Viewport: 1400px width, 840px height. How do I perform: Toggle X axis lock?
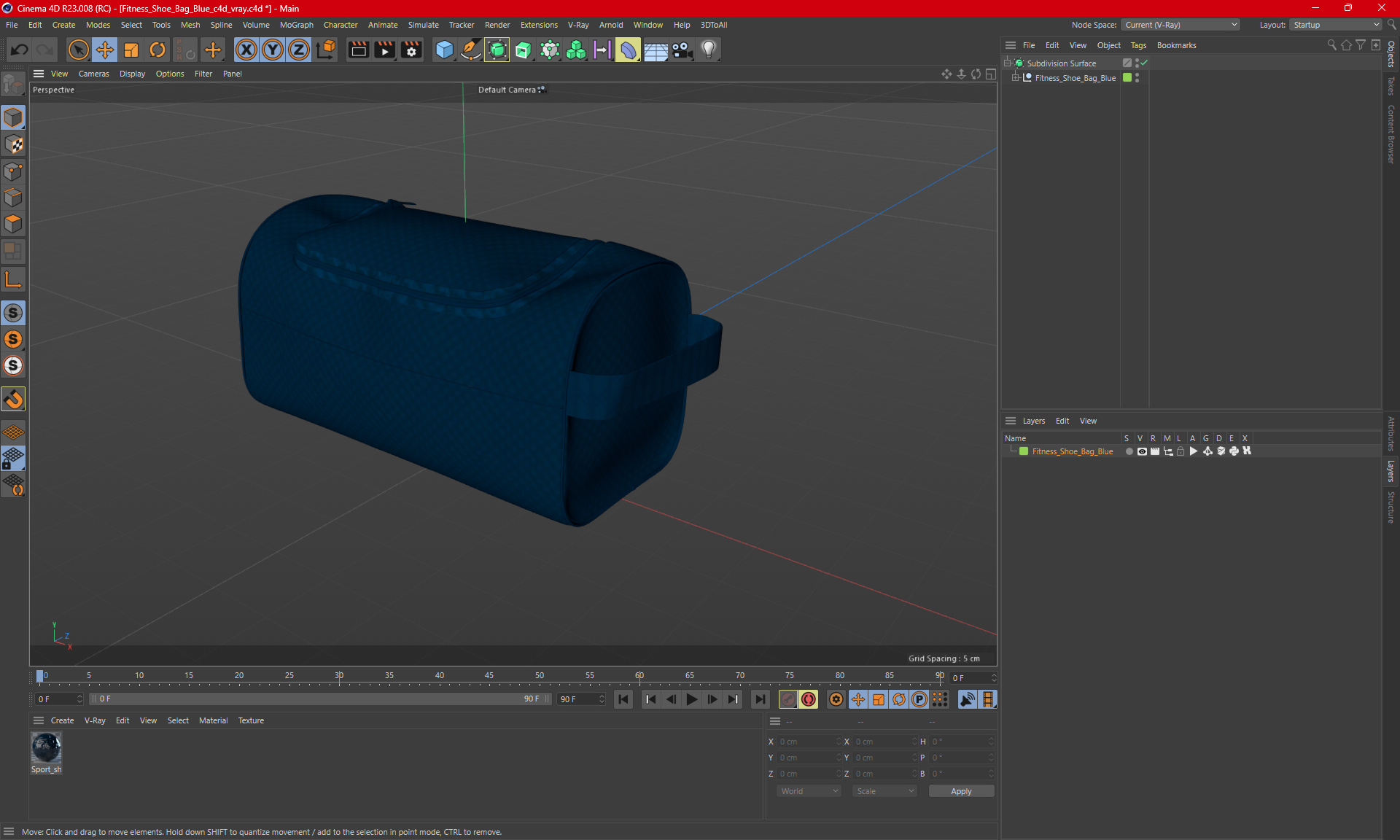246,50
